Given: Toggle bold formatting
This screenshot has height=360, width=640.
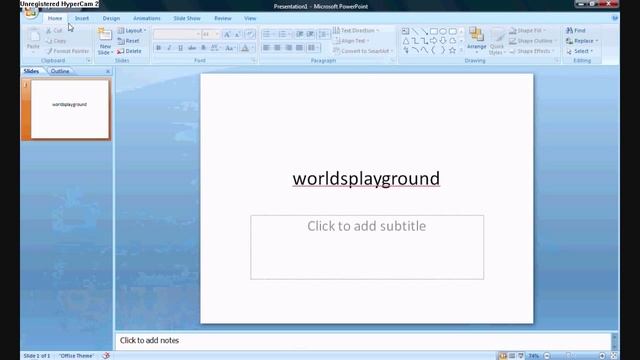Looking at the screenshot, I should pos(158,48).
